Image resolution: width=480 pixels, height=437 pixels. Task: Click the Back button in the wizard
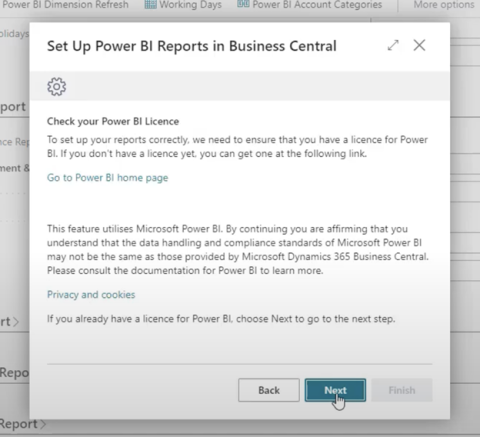click(x=269, y=390)
